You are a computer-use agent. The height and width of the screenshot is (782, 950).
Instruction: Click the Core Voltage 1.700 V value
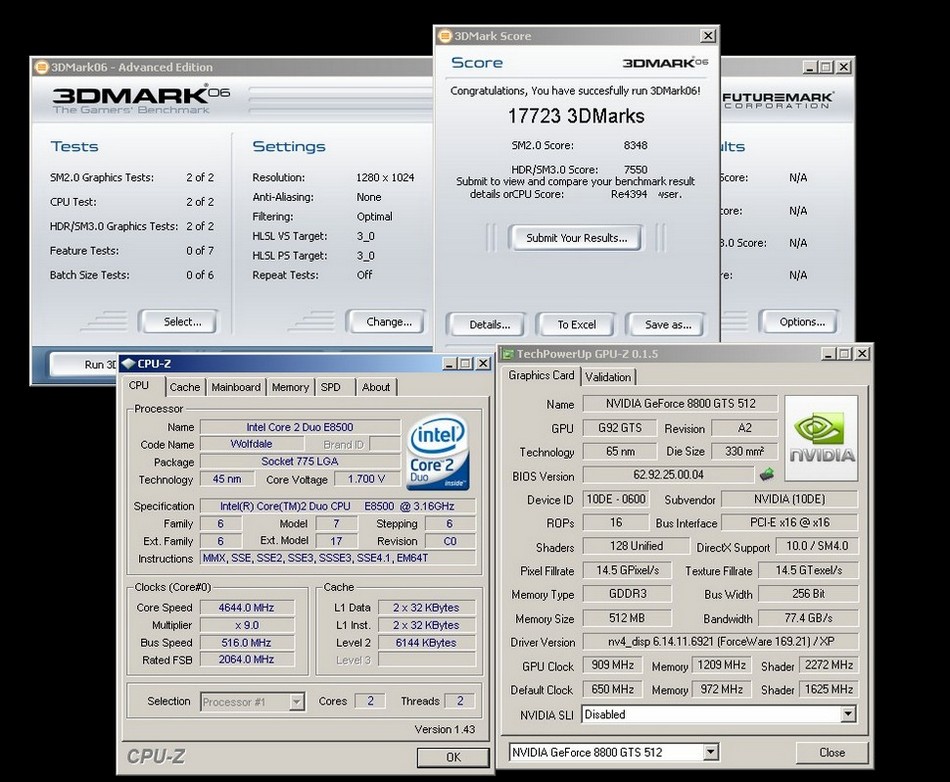pos(365,479)
